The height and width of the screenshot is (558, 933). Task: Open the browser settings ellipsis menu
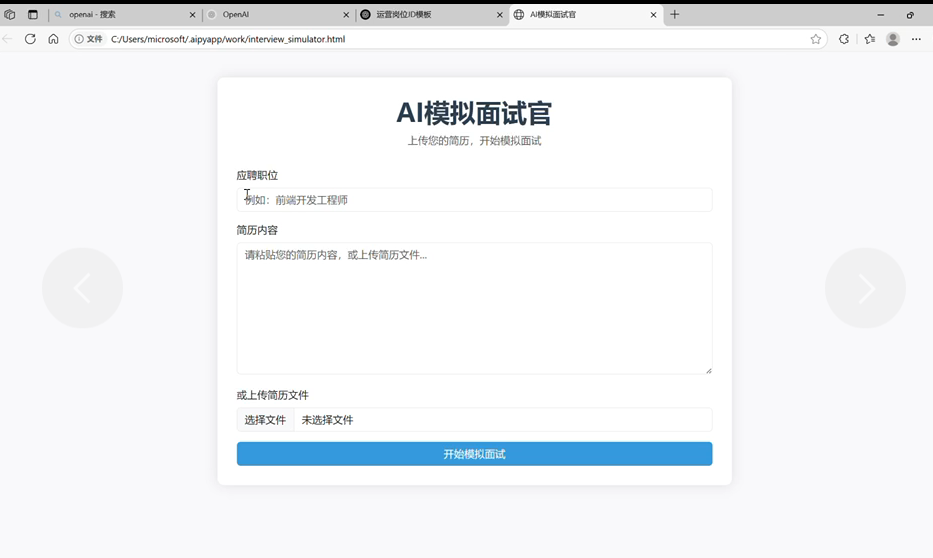[916, 39]
